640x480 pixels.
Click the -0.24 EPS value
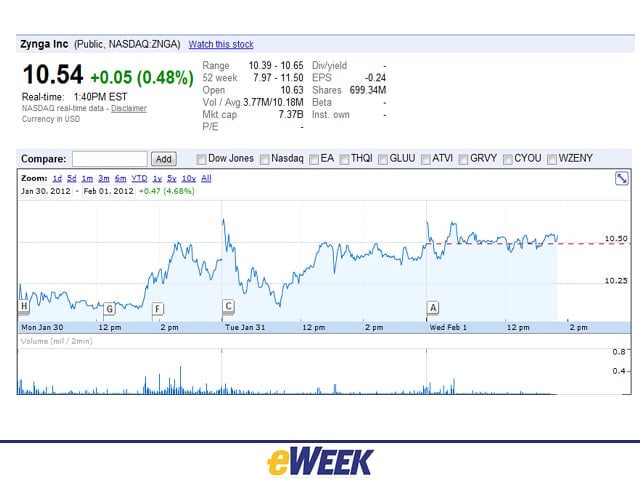click(375, 78)
